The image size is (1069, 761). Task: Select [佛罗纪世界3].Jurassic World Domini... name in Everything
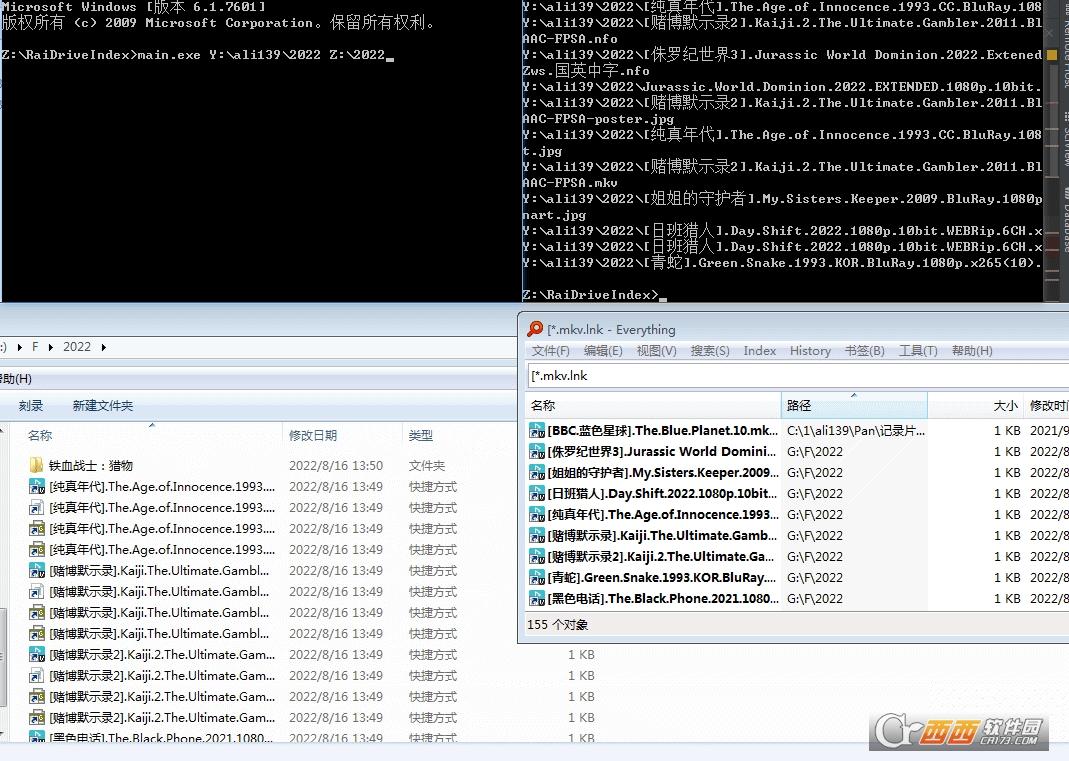(661, 451)
